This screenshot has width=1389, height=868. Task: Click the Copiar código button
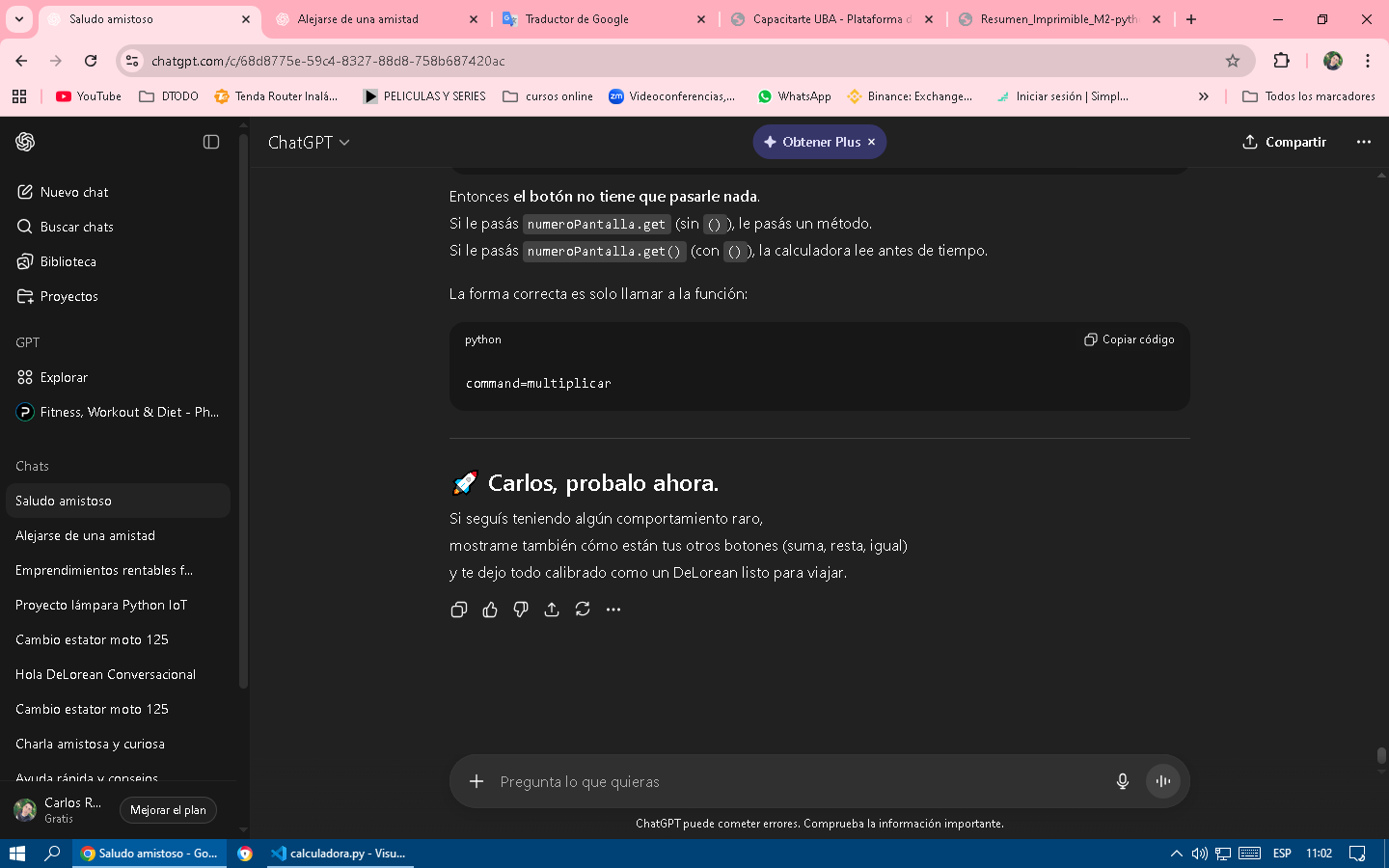1130,339
